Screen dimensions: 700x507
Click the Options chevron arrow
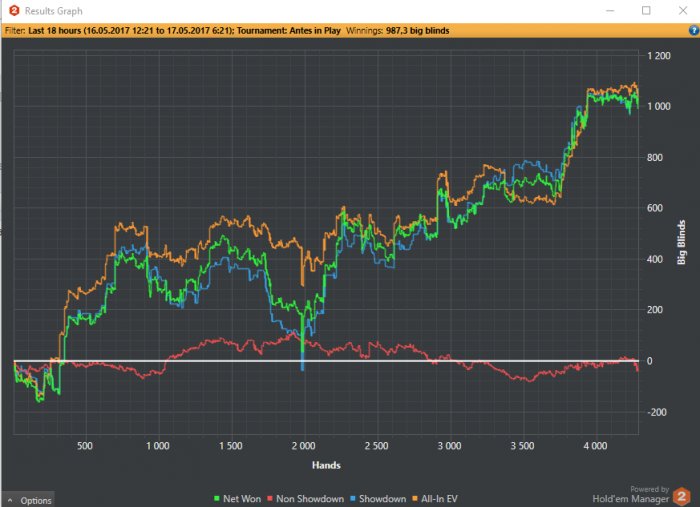pos(10,500)
